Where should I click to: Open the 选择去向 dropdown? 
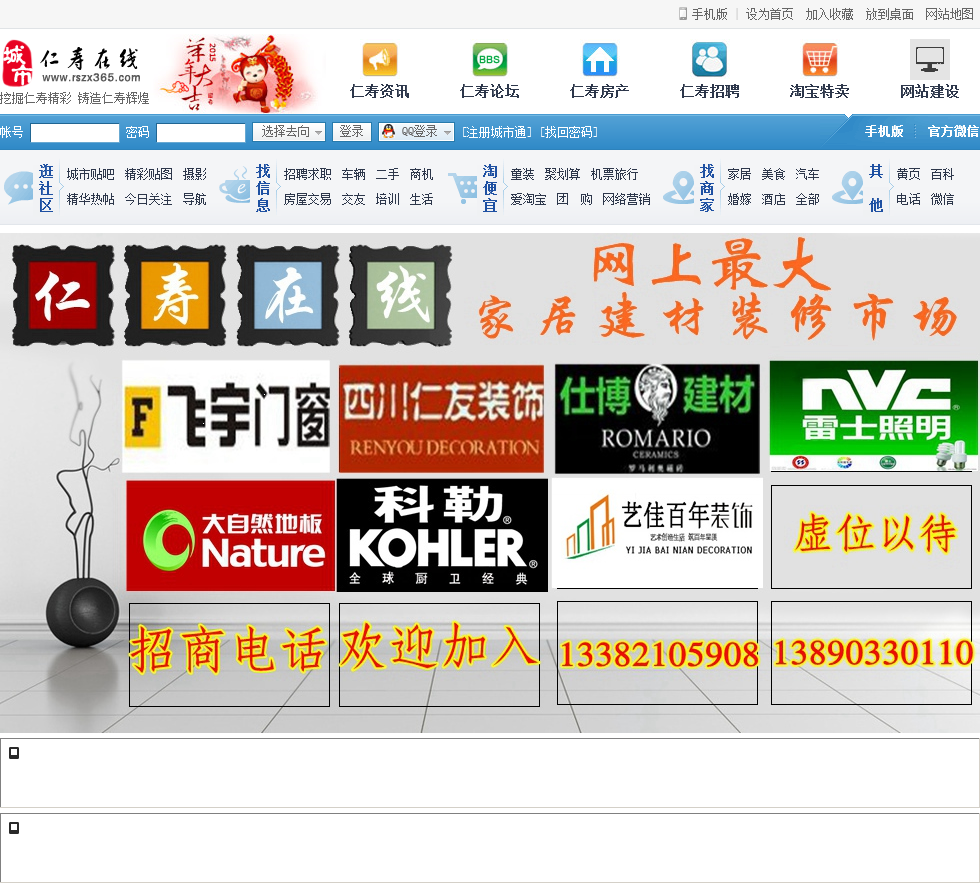[289, 131]
